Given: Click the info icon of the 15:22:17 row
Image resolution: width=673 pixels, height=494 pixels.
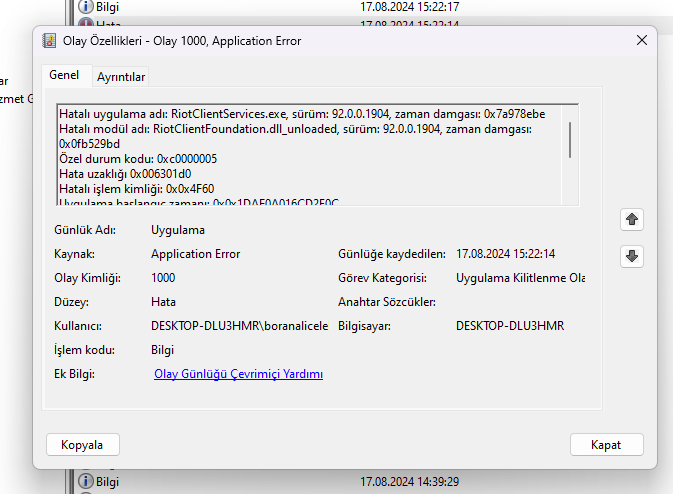Looking at the screenshot, I should pyautogui.click(x=86, y=6).
